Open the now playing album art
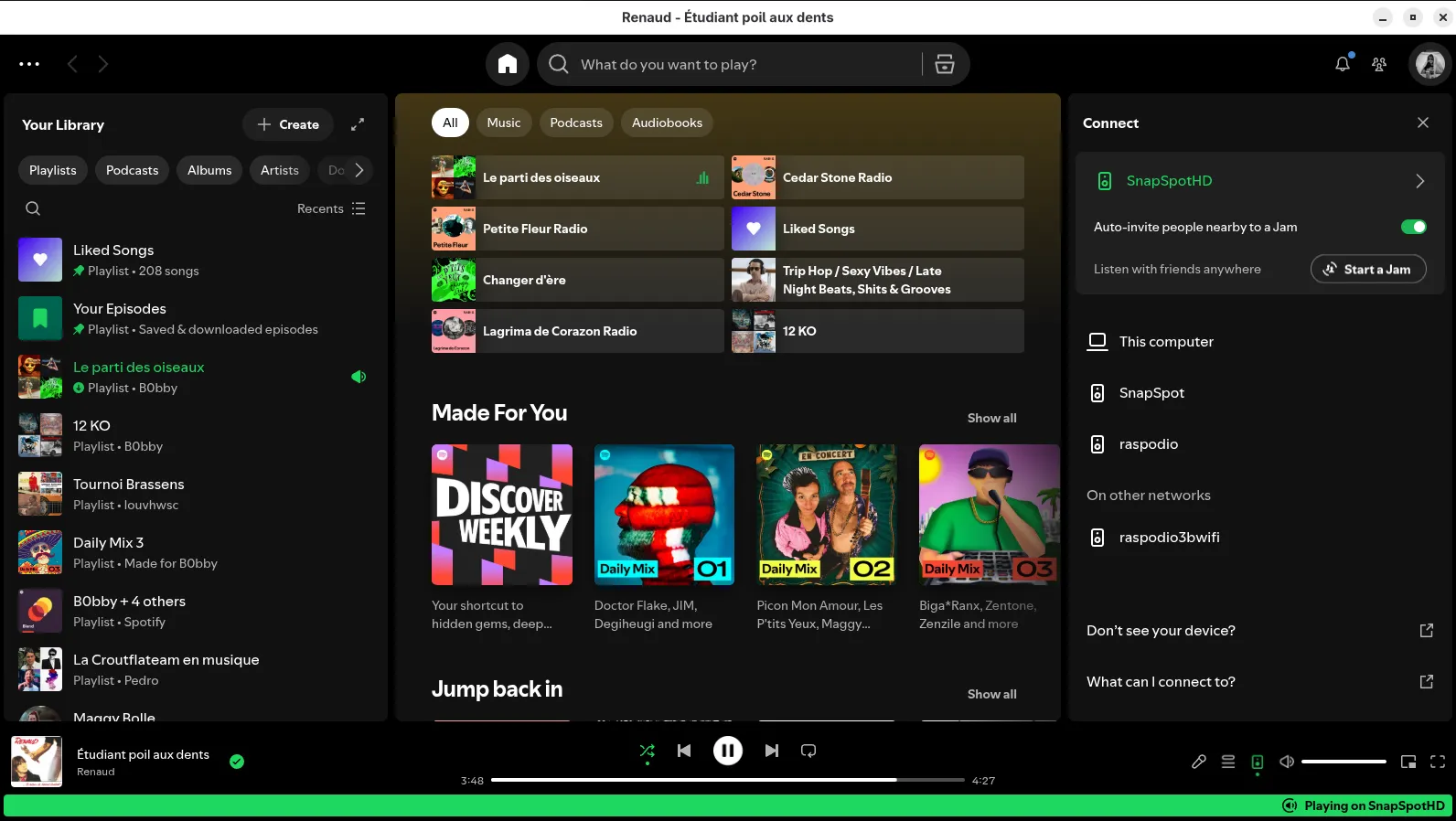1456x821 pixels. pyautogui.click(x=37, y=762)
